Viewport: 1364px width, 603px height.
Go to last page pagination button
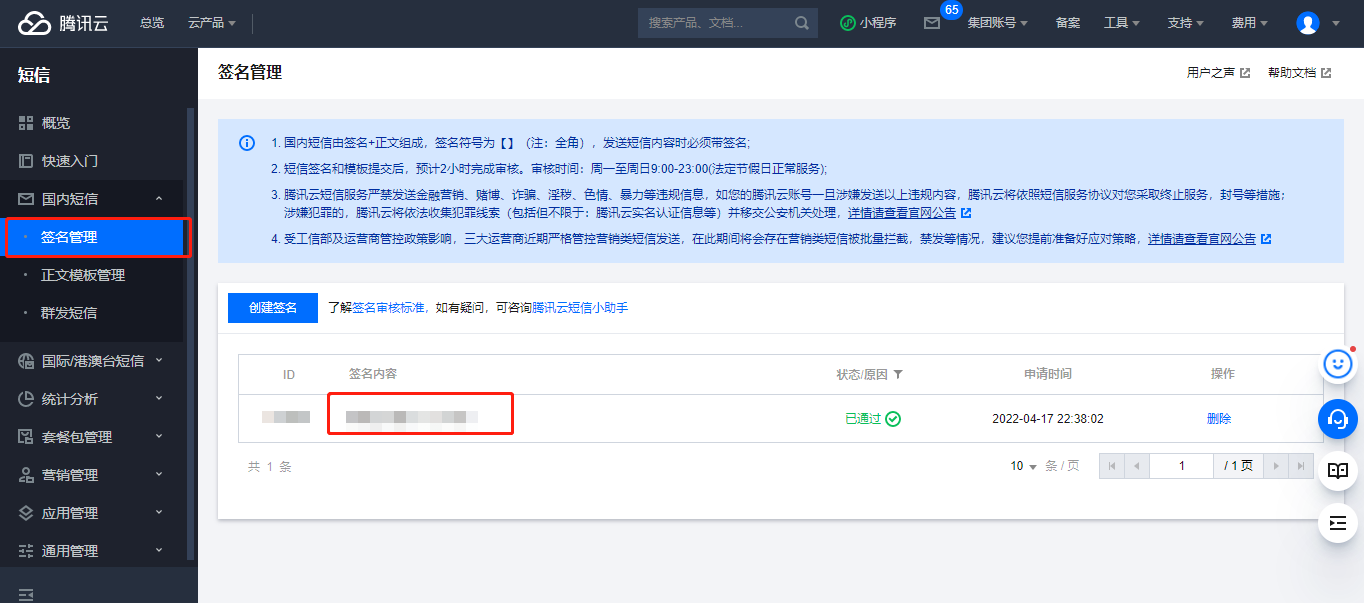[x=1300, y=466]
